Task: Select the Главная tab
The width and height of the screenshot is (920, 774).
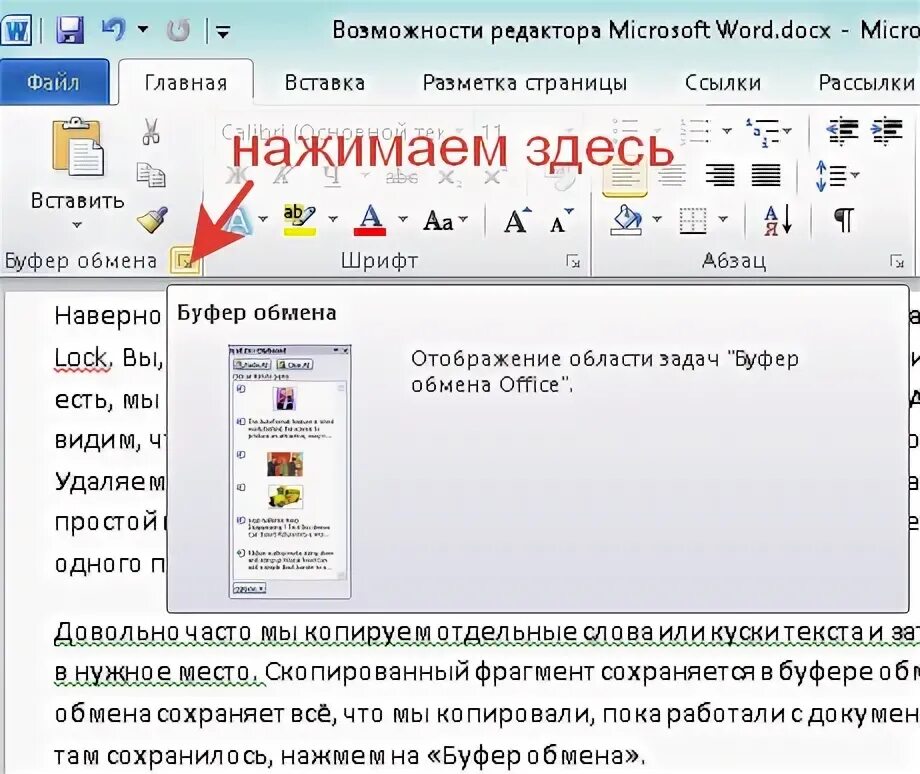Action: (186, 83)
